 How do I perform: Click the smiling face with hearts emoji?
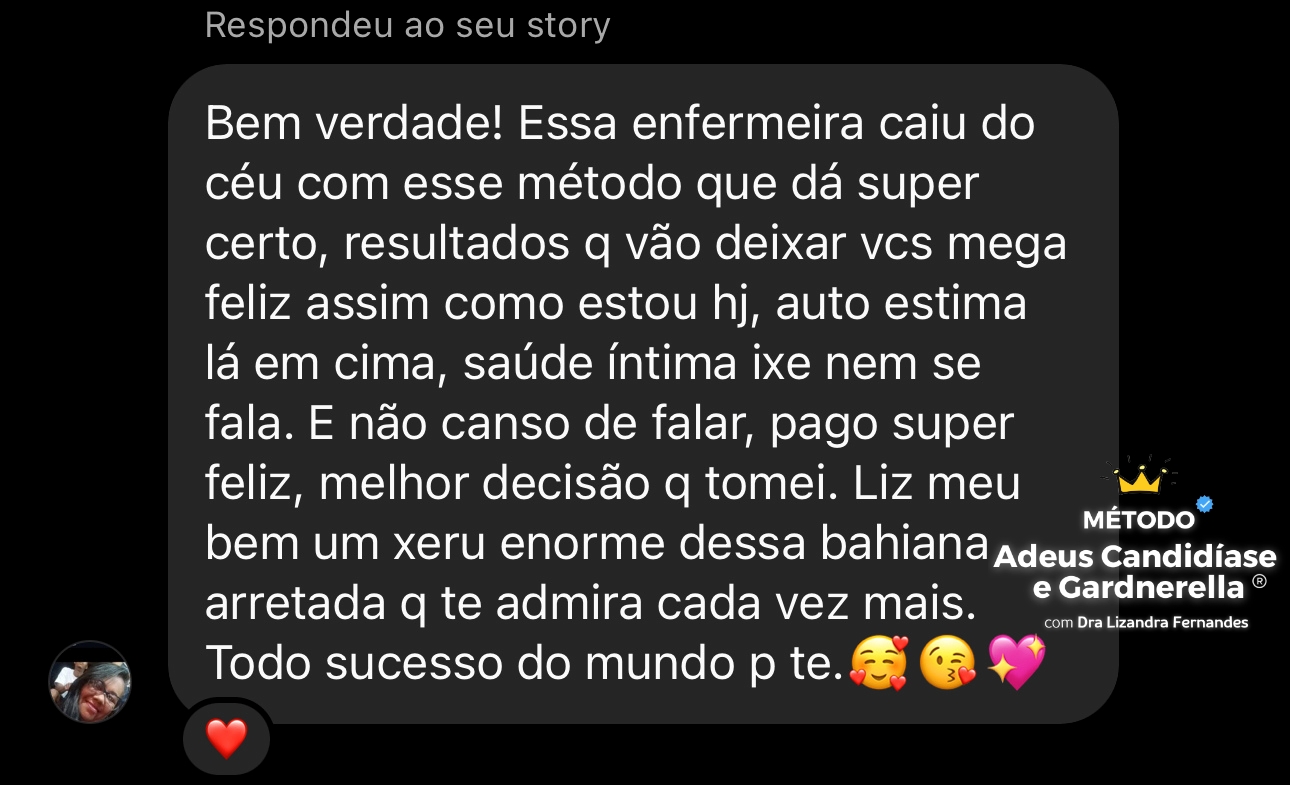(x=878, y=662)
